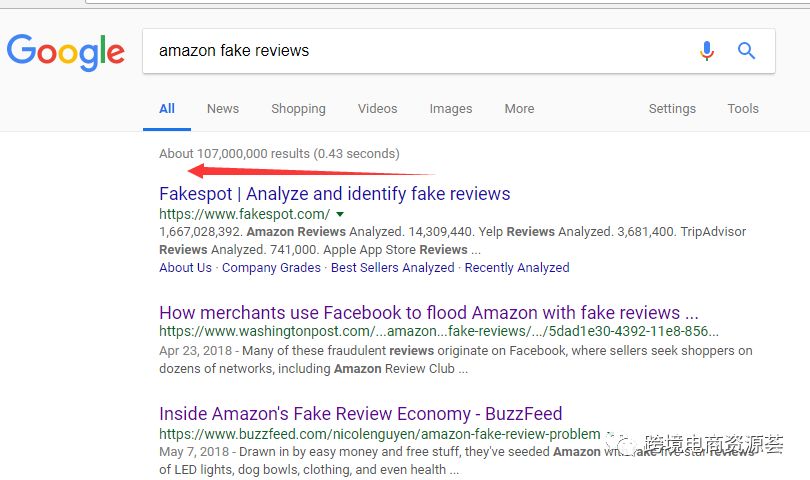
Task: Click the Recently Analyzed sitelink
Action: point(517,268)
